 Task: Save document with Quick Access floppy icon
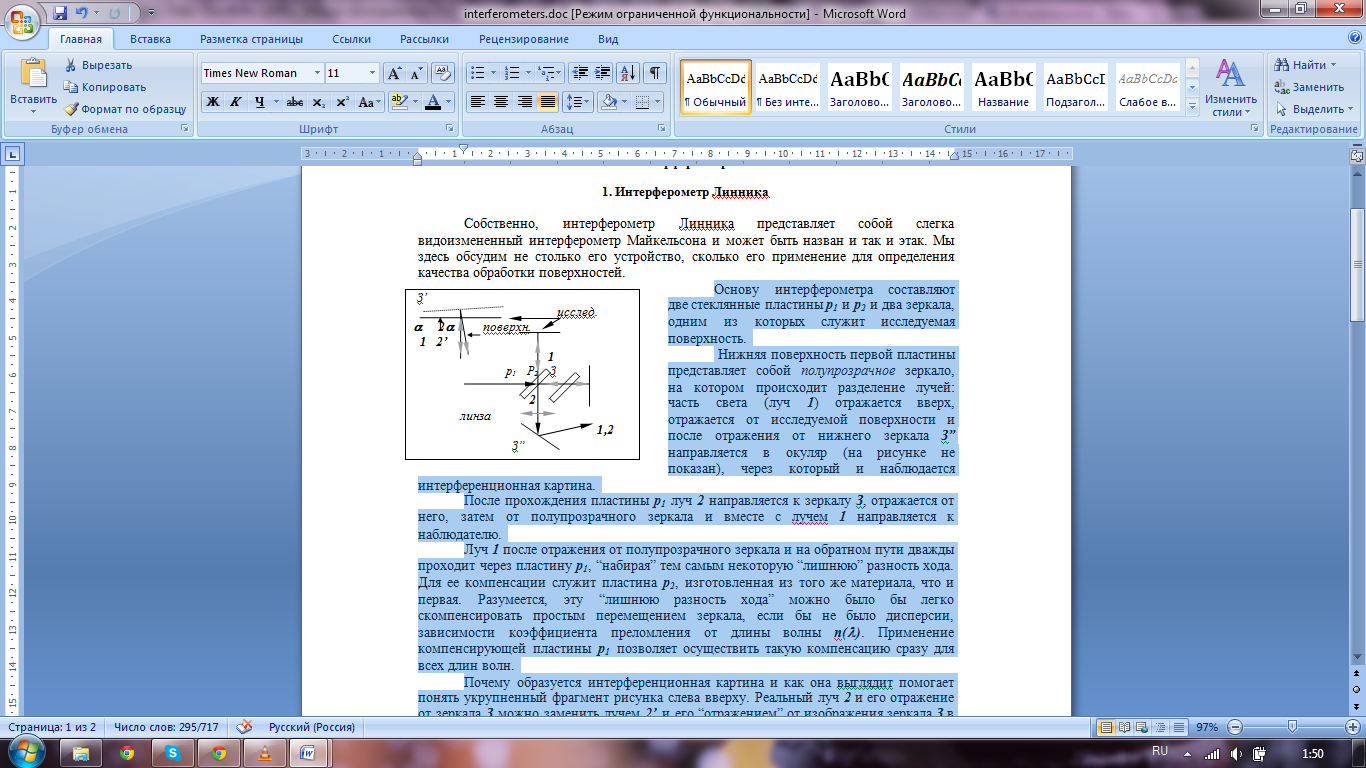[x=60, y=14]
